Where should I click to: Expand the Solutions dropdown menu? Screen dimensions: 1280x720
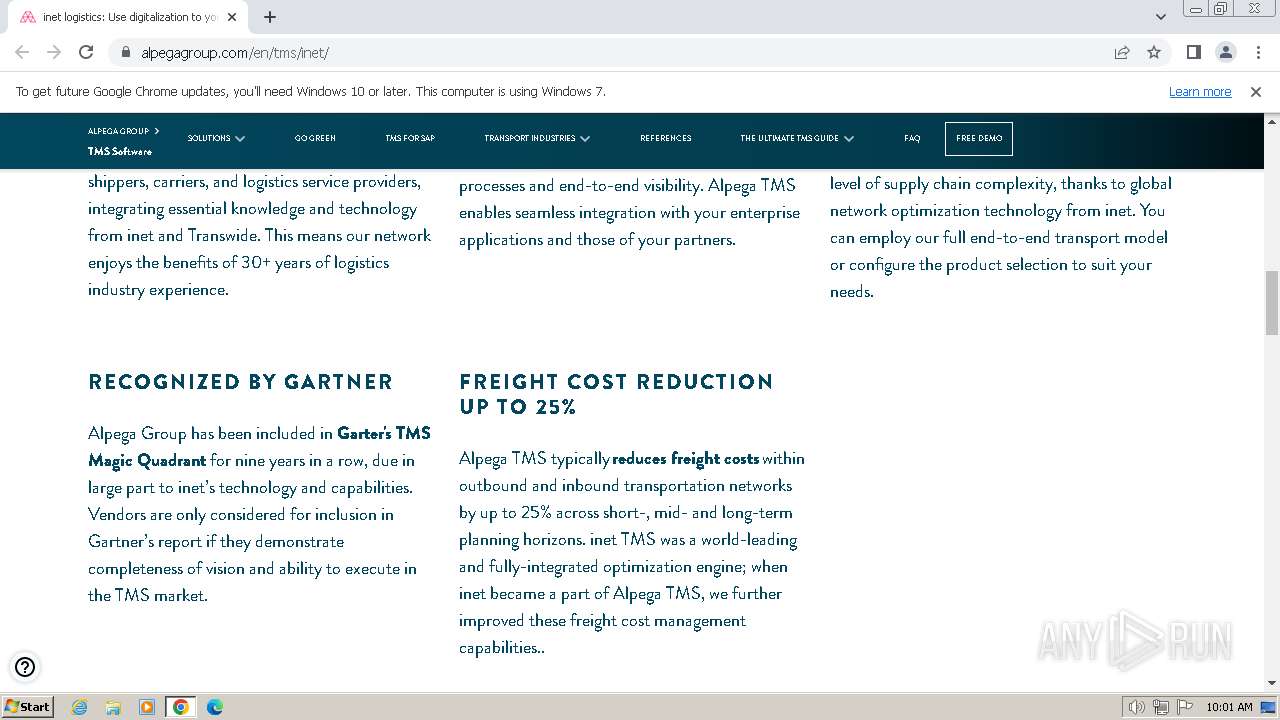[x=216, y=138]
